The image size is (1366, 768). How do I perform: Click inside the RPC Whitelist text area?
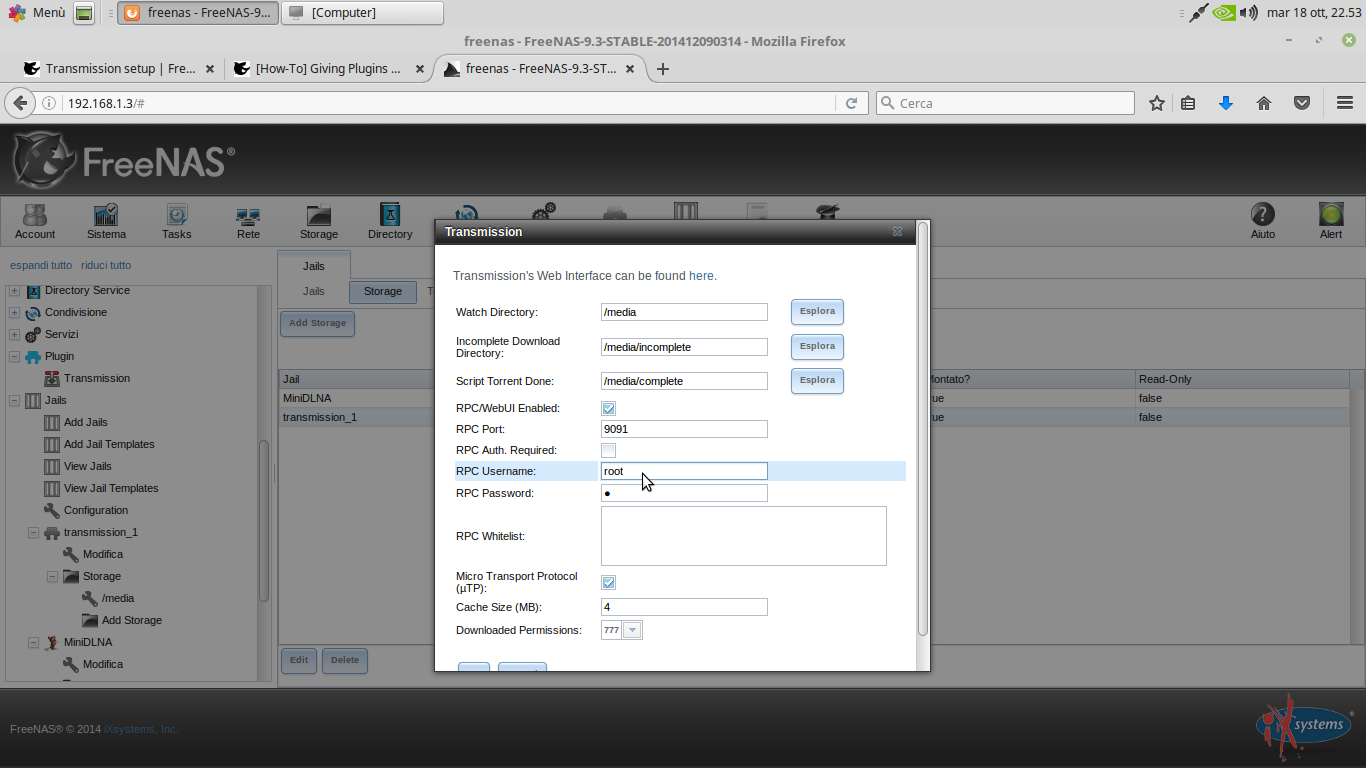(744, 536)
